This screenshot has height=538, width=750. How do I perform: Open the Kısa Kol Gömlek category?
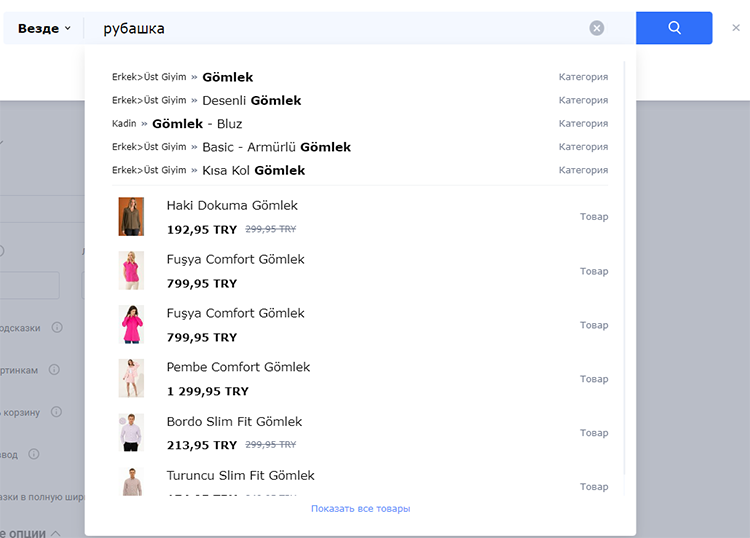click(x=253, y=170)
